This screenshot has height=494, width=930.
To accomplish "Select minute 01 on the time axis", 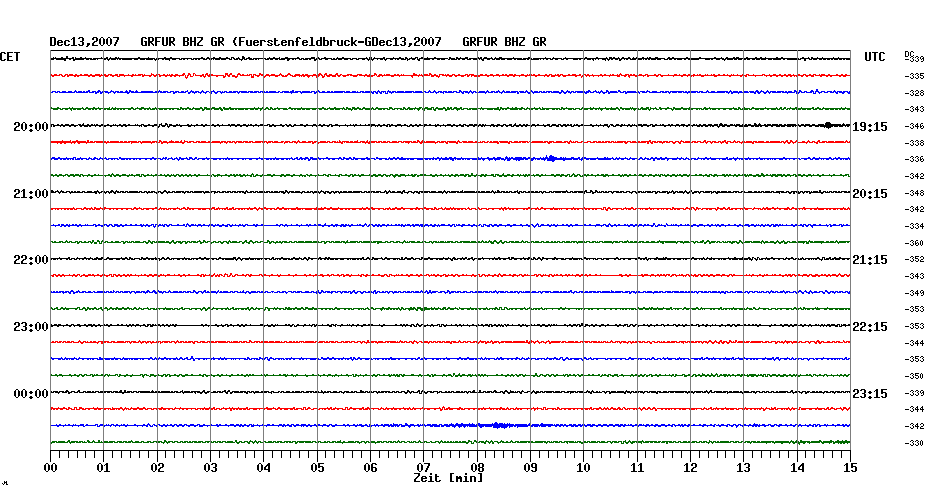I will click(x=104, y=467).
